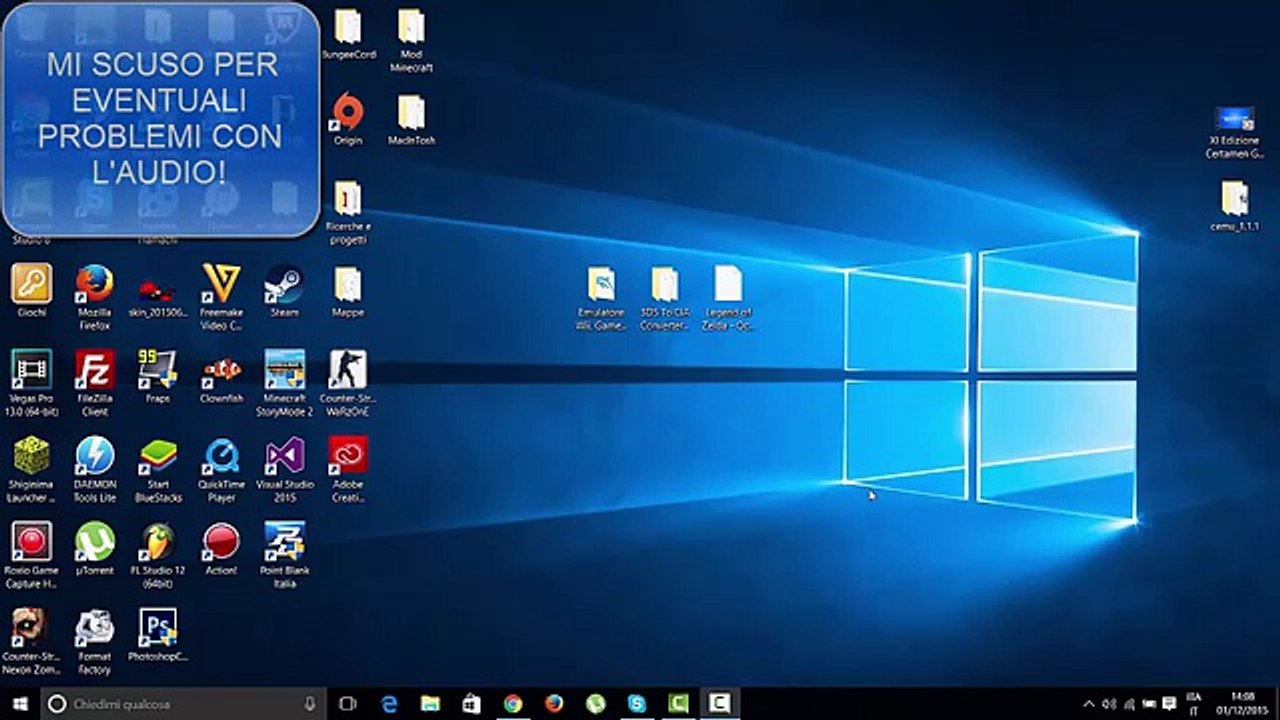Open Google Chrome from the taskbar

pos(513,704)
